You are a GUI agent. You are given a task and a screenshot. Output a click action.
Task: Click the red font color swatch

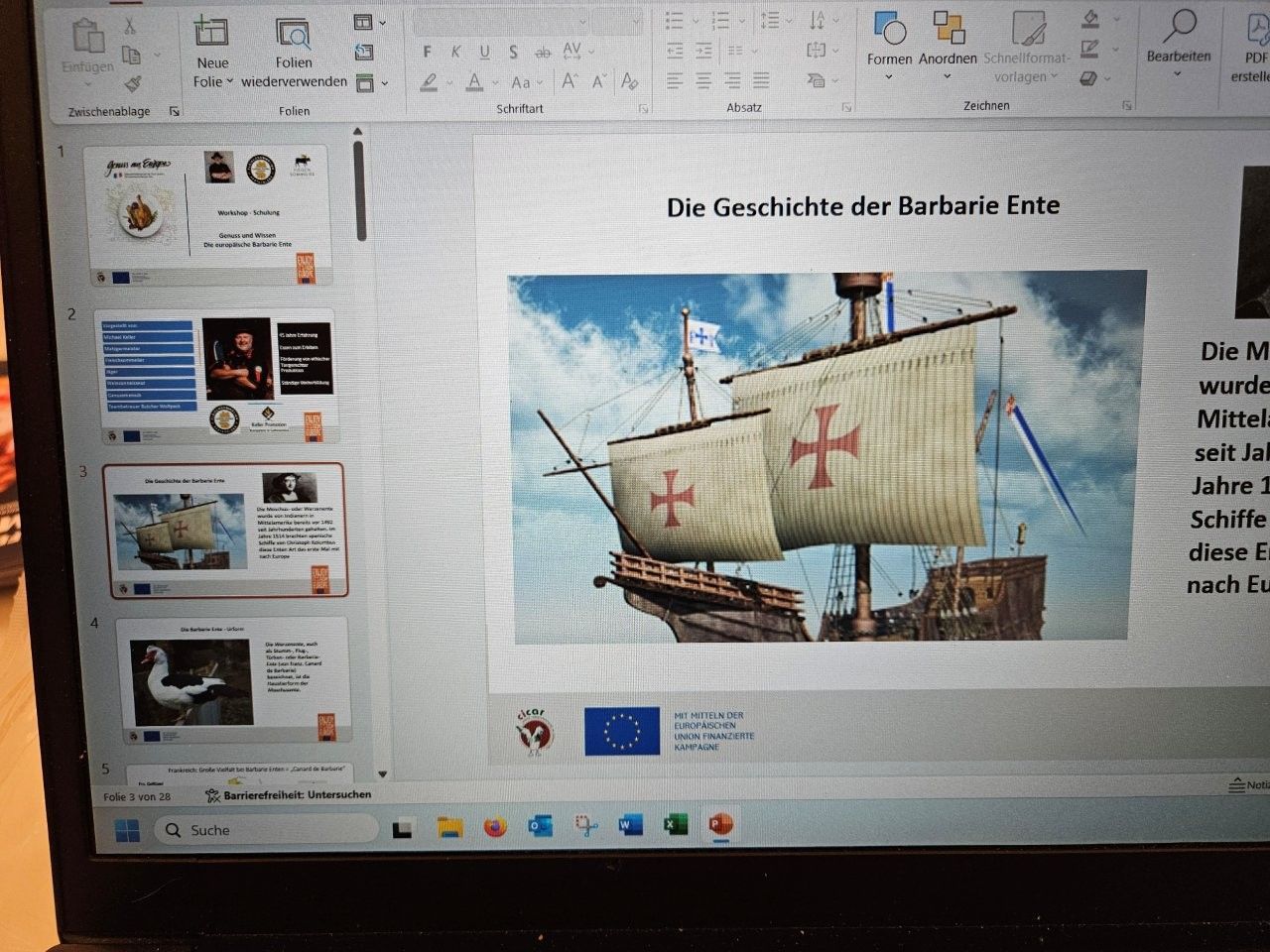click(x=476, y=91)
